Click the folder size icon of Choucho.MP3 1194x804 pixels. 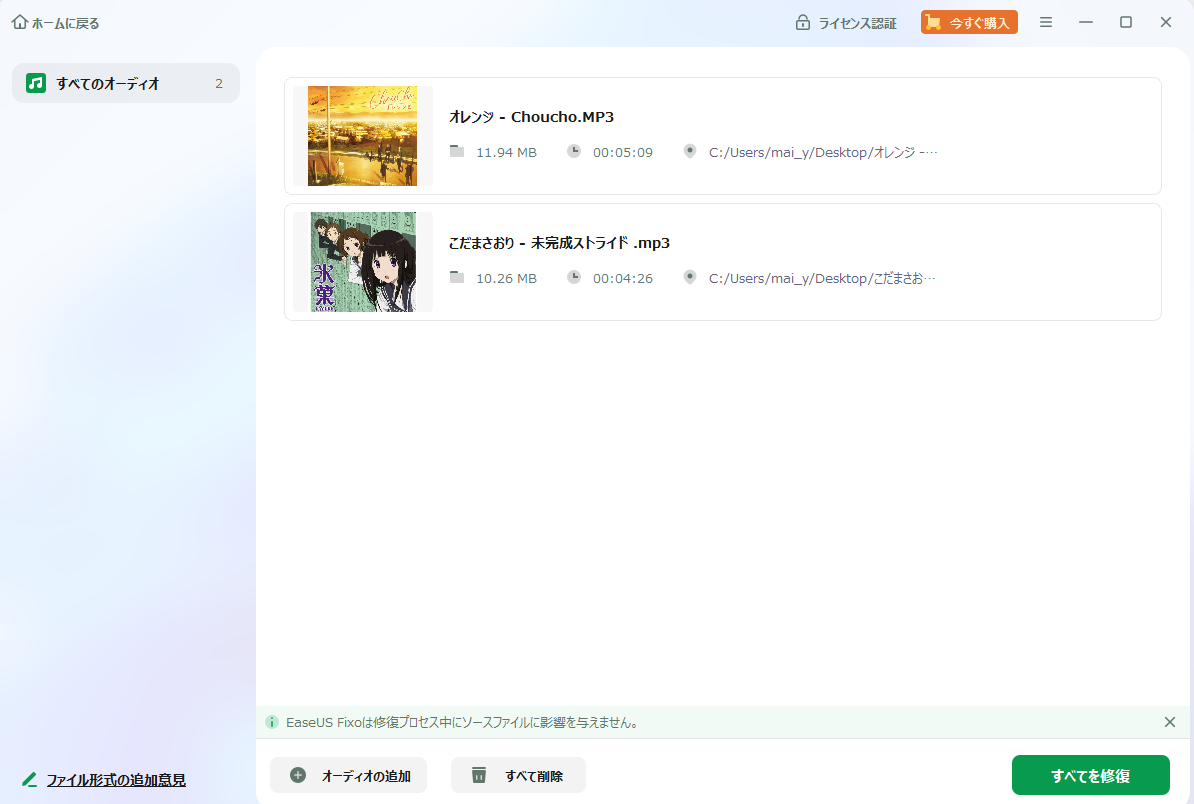click(x=457, y=151)
